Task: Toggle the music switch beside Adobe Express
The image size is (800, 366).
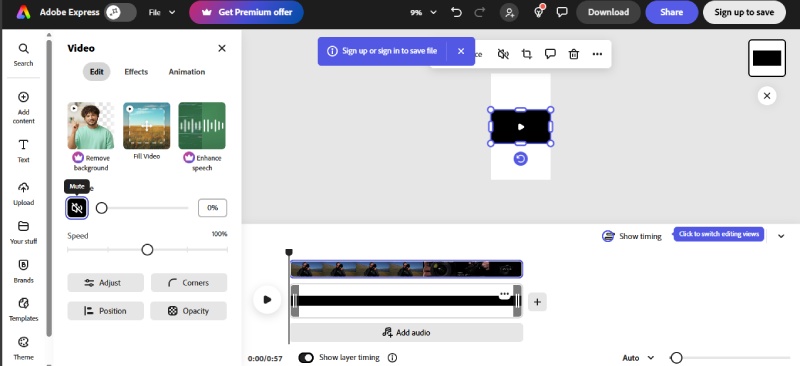Action: pos(120,12)
